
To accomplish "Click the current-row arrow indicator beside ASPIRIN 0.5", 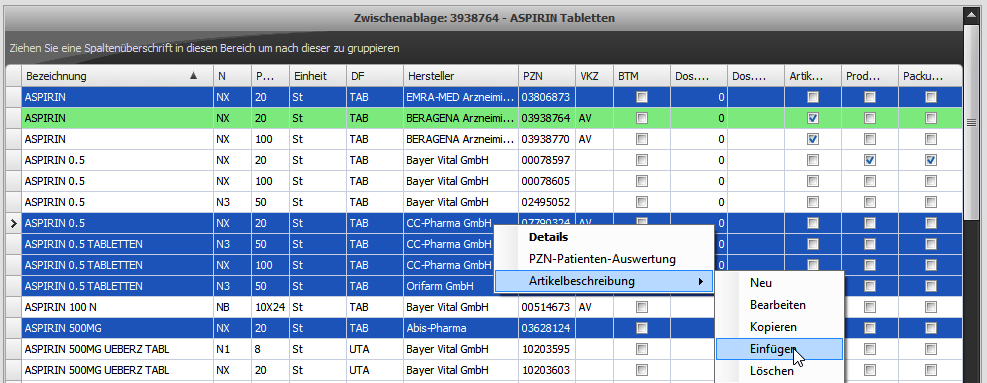I will coord(14,223).
